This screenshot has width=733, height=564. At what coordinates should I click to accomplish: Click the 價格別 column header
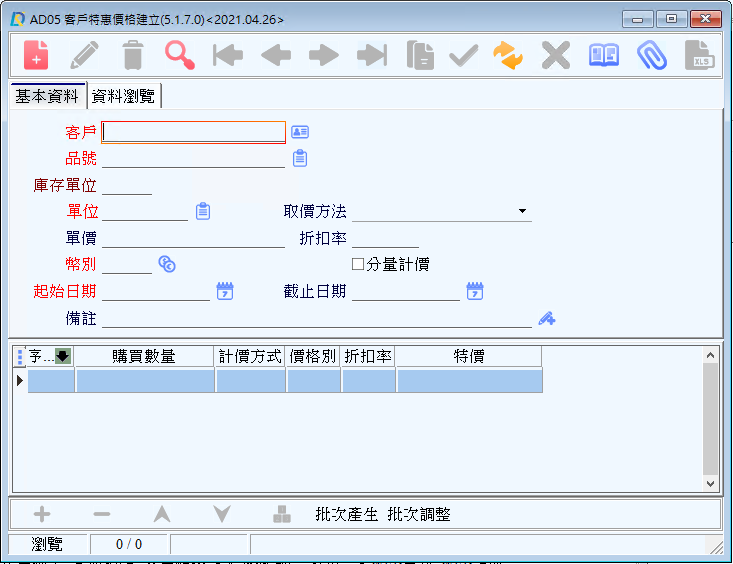313,356
